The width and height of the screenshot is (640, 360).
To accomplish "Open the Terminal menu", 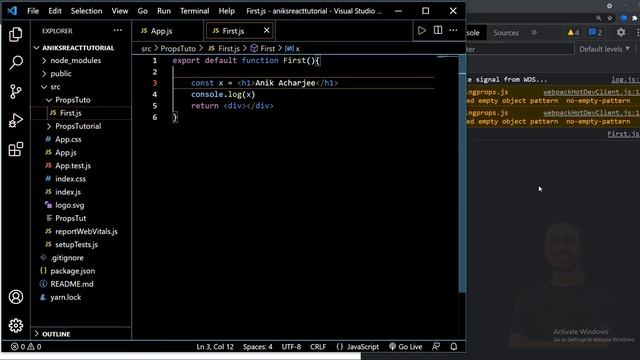I will (x=195, y=11).
